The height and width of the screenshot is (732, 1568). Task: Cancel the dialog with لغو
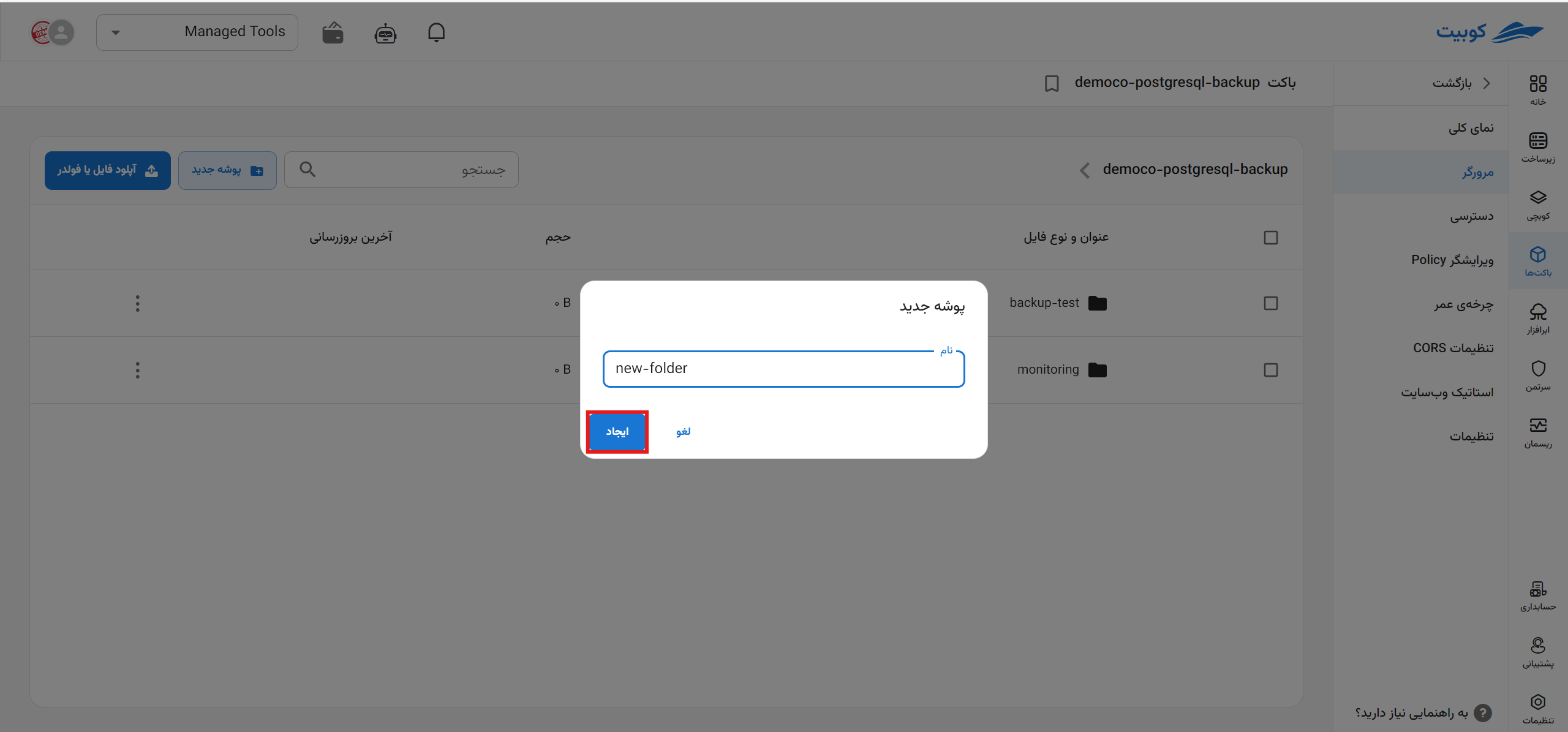coord(684,432)
